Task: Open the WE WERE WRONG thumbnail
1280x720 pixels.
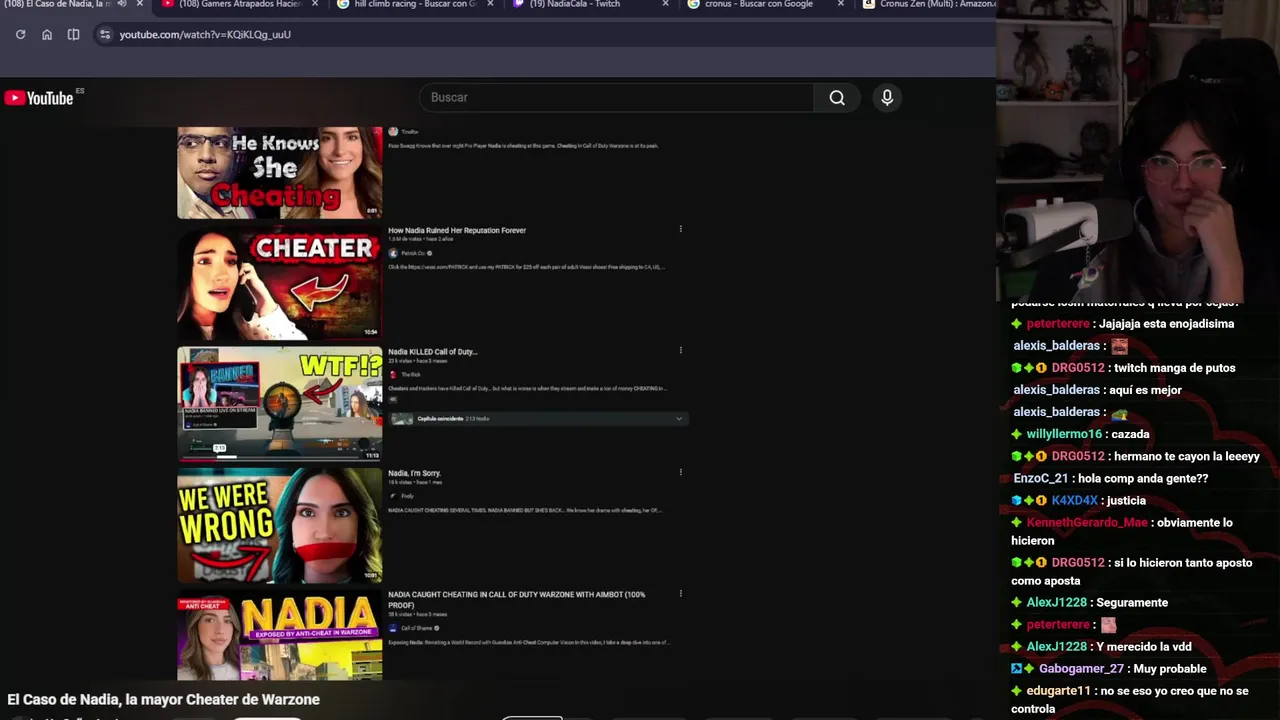Action: 279,525
